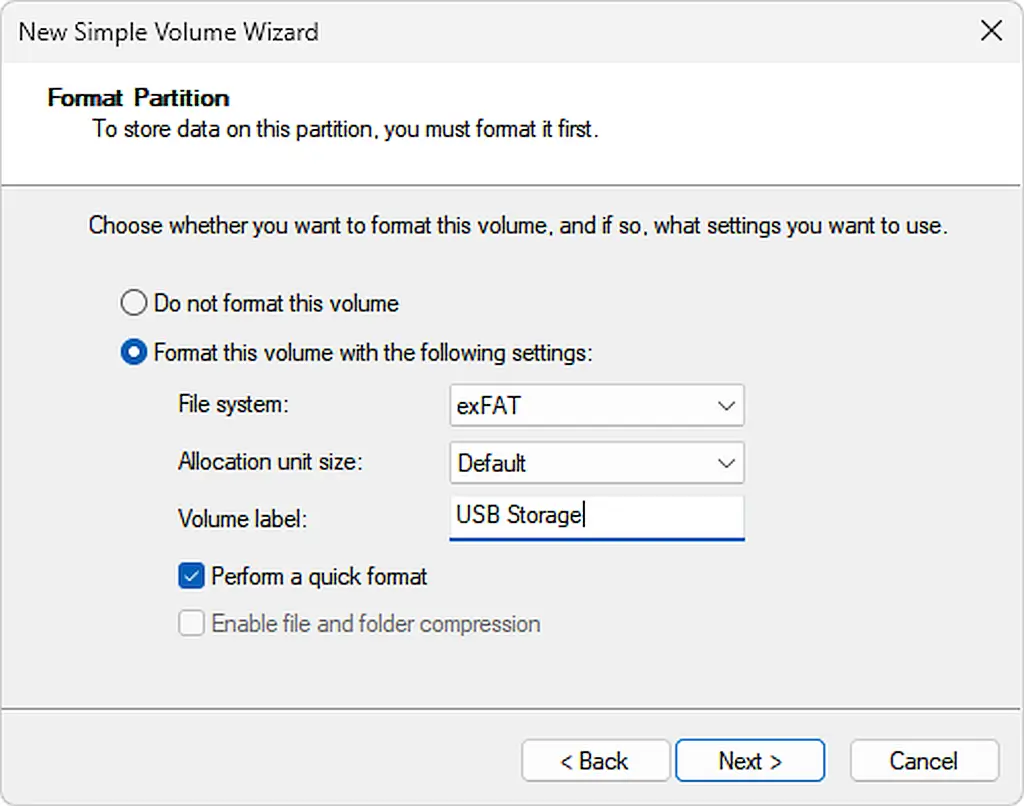Click inside the Volume label field

[620, 516]
